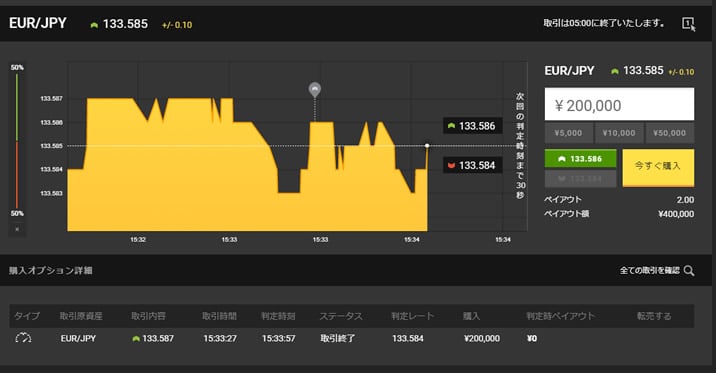Click the magnifier icon beside 全ての取引を確認
716x373 pixels.
click(x=689, y=271)
